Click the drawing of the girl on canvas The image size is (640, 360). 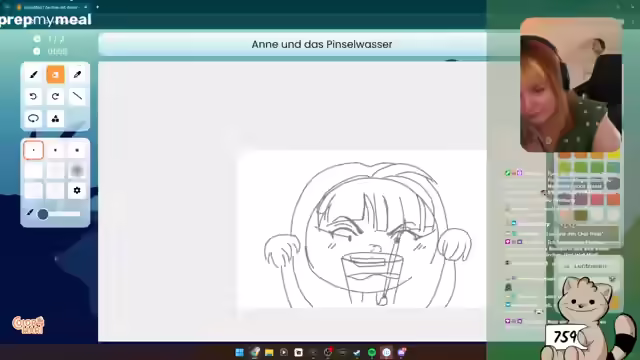pos(367,235)
